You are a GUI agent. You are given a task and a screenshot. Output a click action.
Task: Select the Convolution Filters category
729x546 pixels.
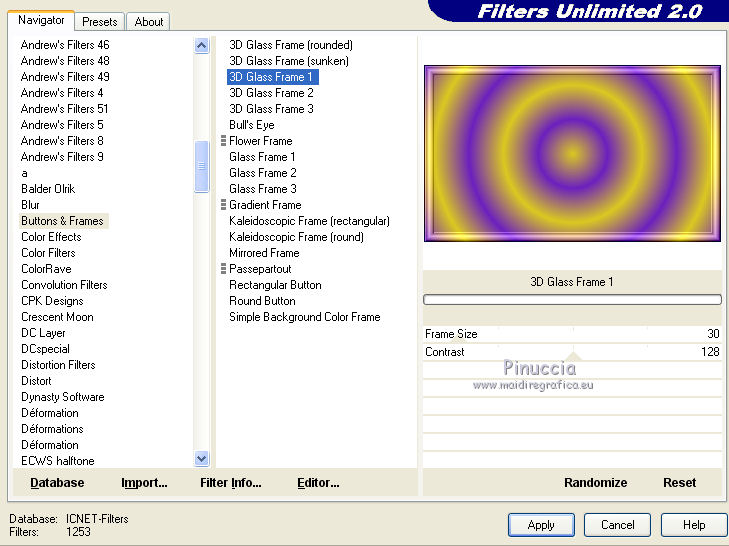[64, 285]
